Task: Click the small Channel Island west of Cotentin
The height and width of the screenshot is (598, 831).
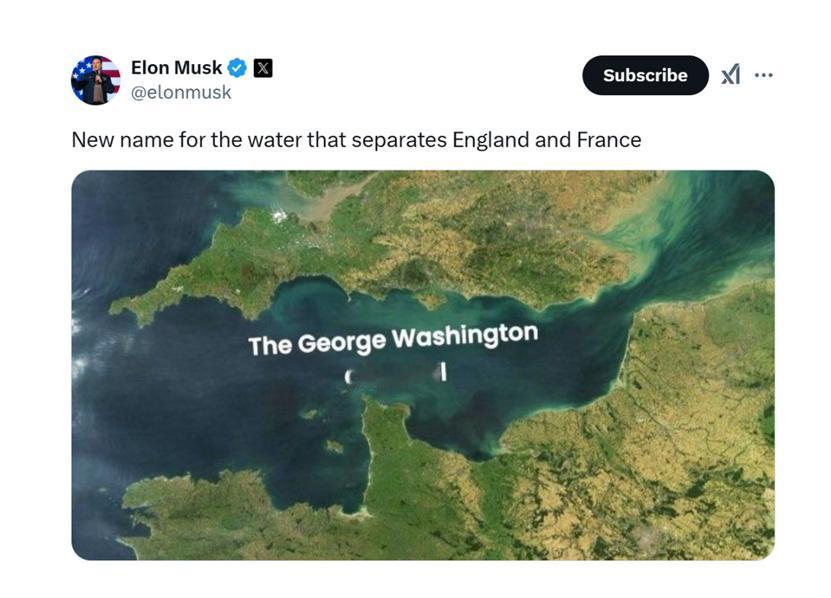Action: (334, 447)
